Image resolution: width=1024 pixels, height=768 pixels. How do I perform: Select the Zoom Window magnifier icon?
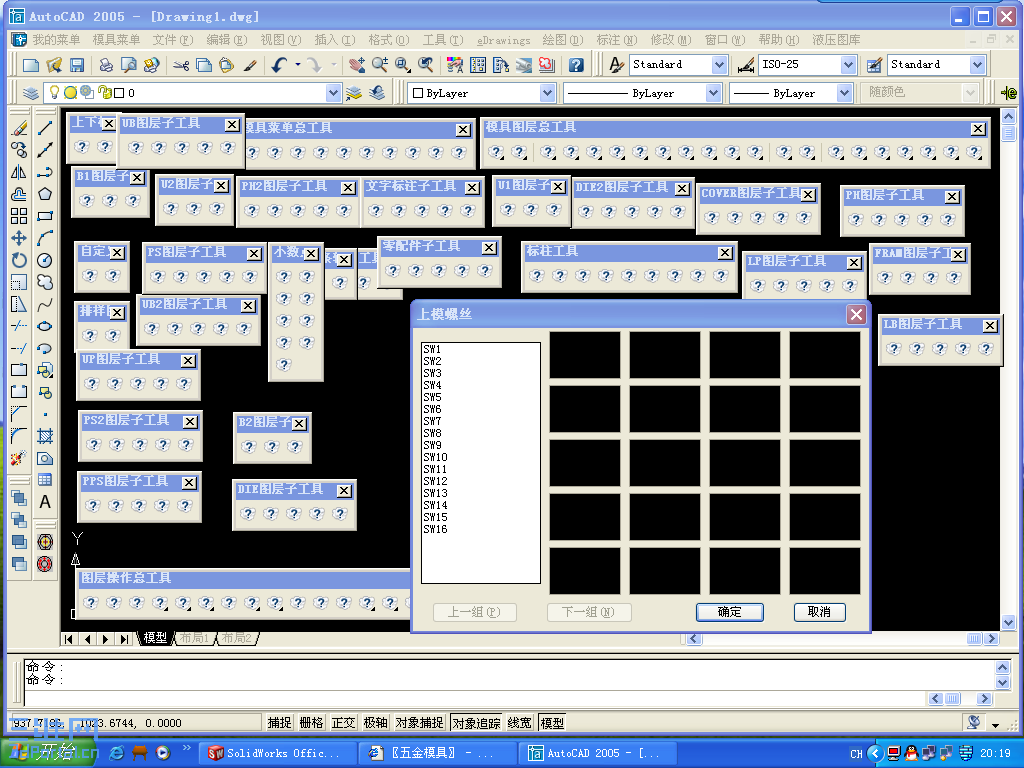(x=402, y=64)
